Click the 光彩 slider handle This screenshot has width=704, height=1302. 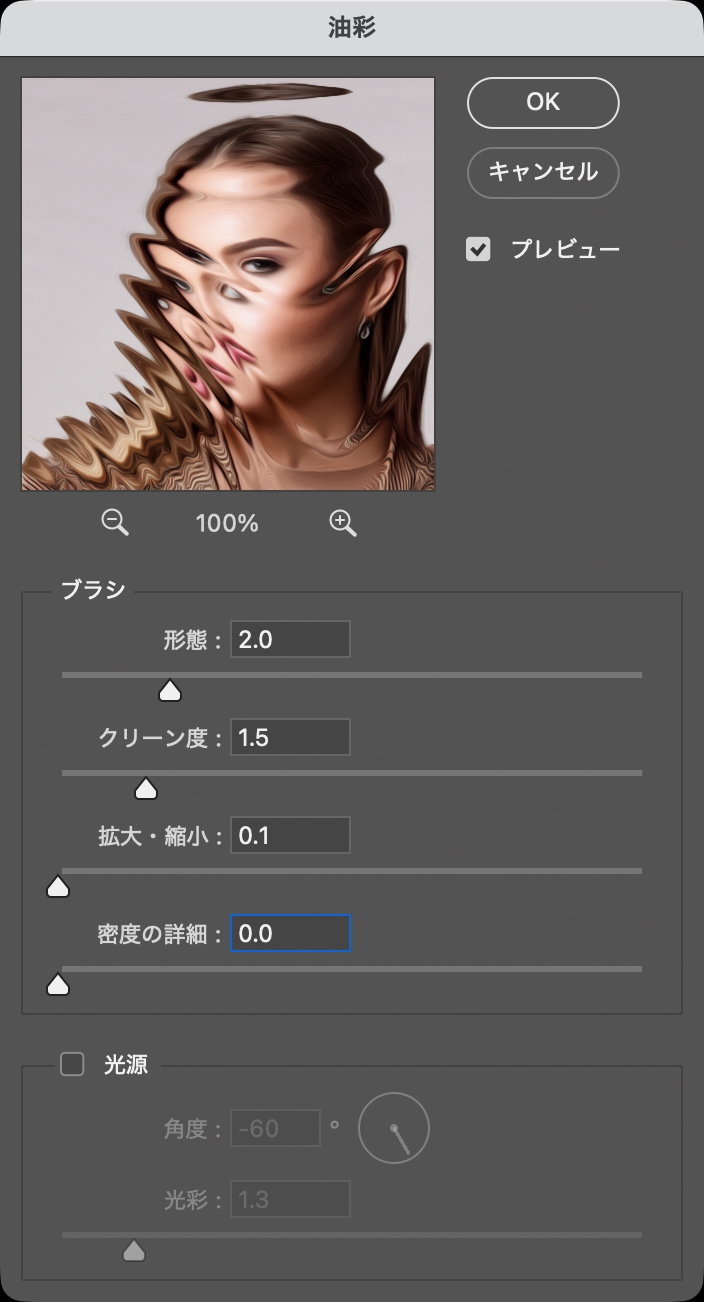pos(133,1250)
